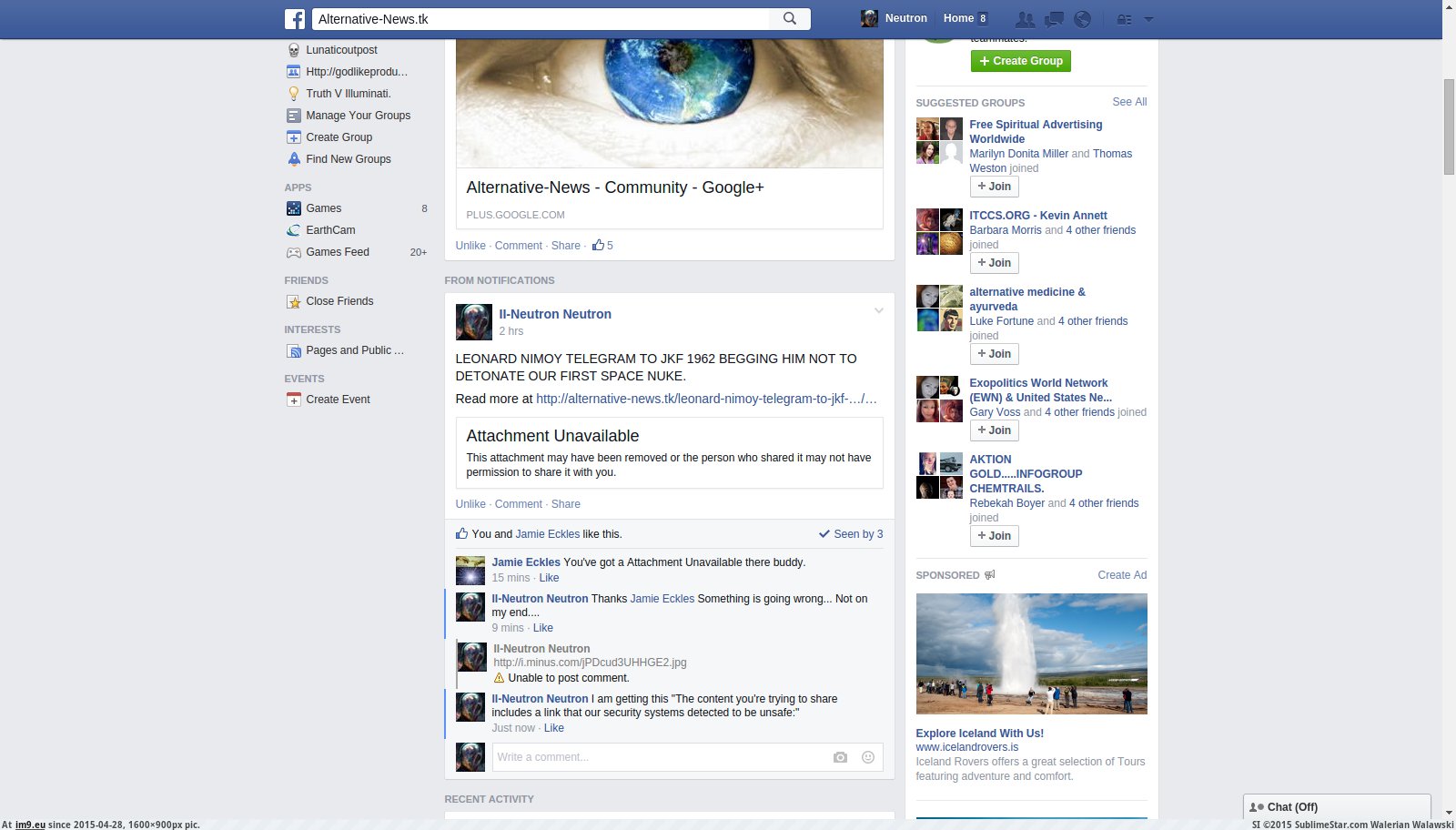Unlike the Alternative-News Google+ post
Screen dimensions: 1456x830
tap(470, 245)
